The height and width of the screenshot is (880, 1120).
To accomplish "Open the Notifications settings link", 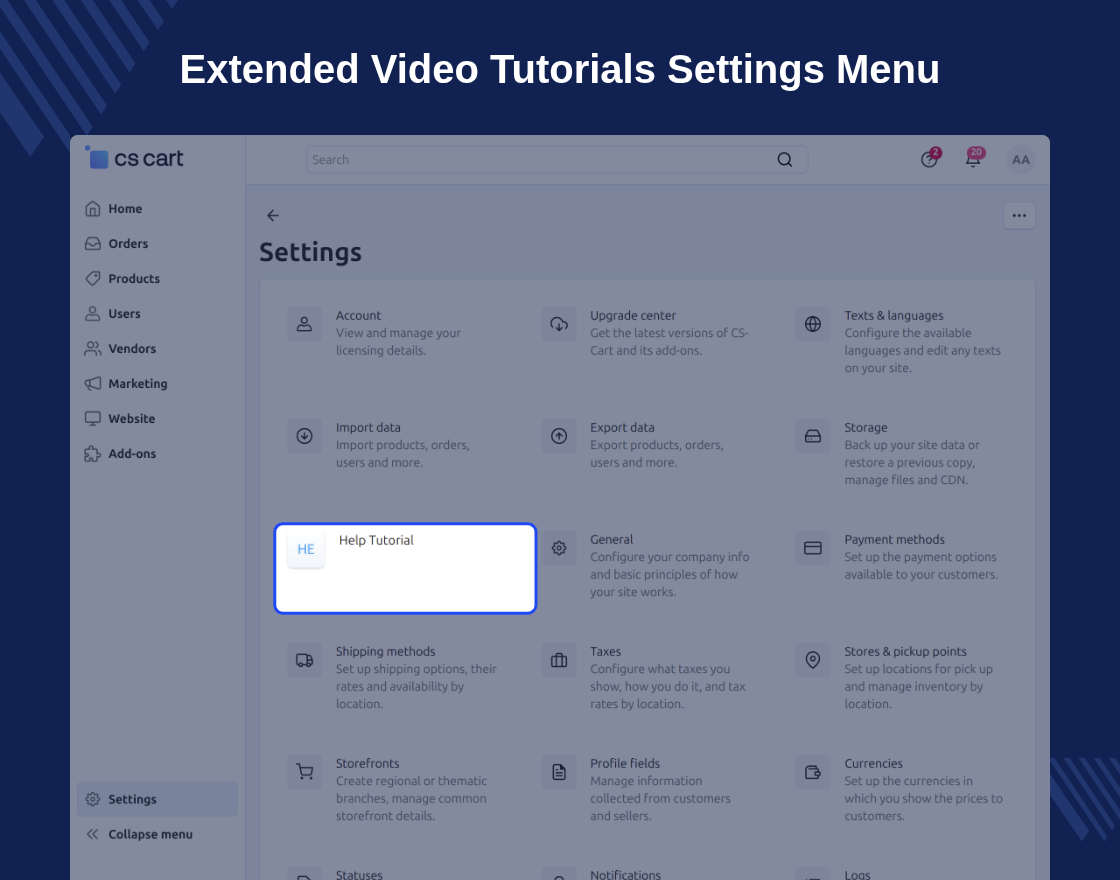I will point(626,875).
